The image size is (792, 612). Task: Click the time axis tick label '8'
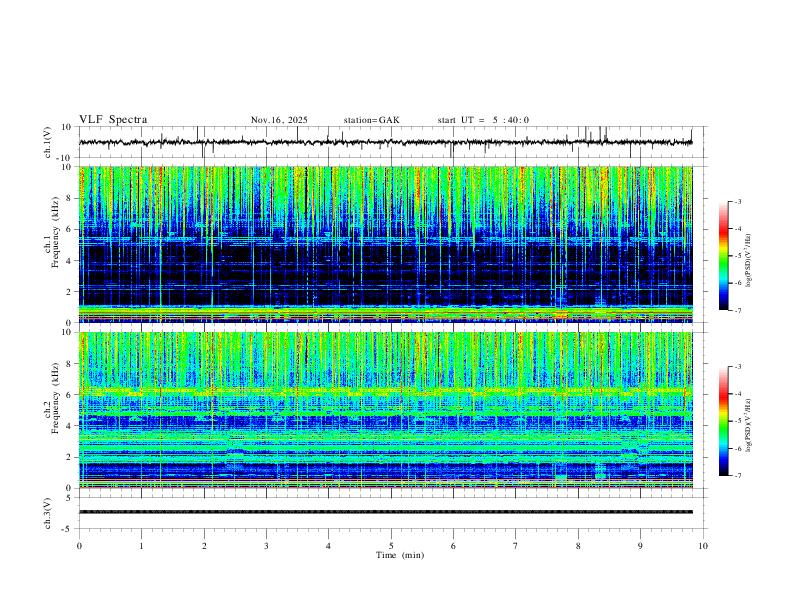578,546
